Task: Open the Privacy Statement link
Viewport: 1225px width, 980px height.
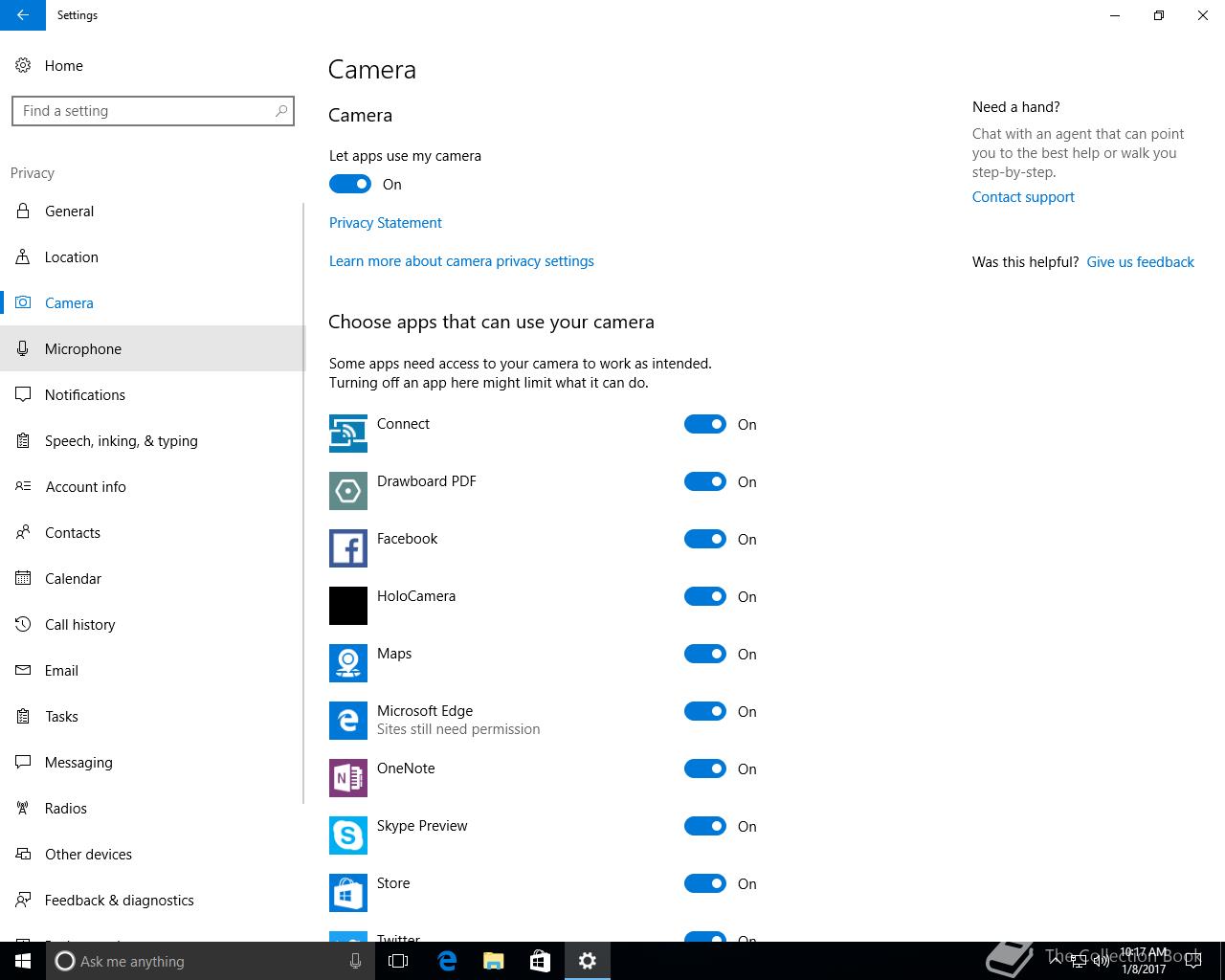Action: pos(386,222)
